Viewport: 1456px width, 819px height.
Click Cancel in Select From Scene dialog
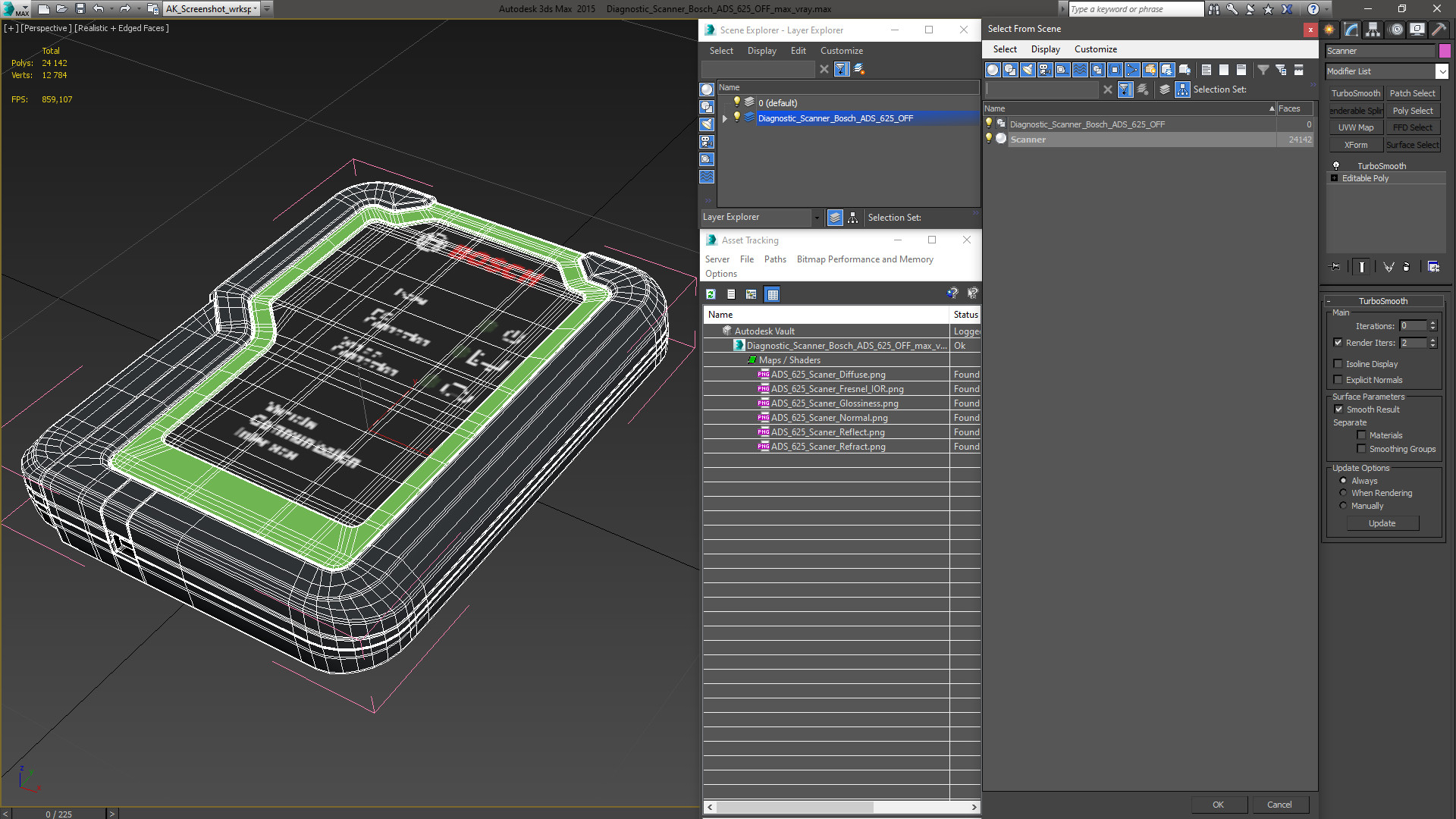click(1279, 805)
